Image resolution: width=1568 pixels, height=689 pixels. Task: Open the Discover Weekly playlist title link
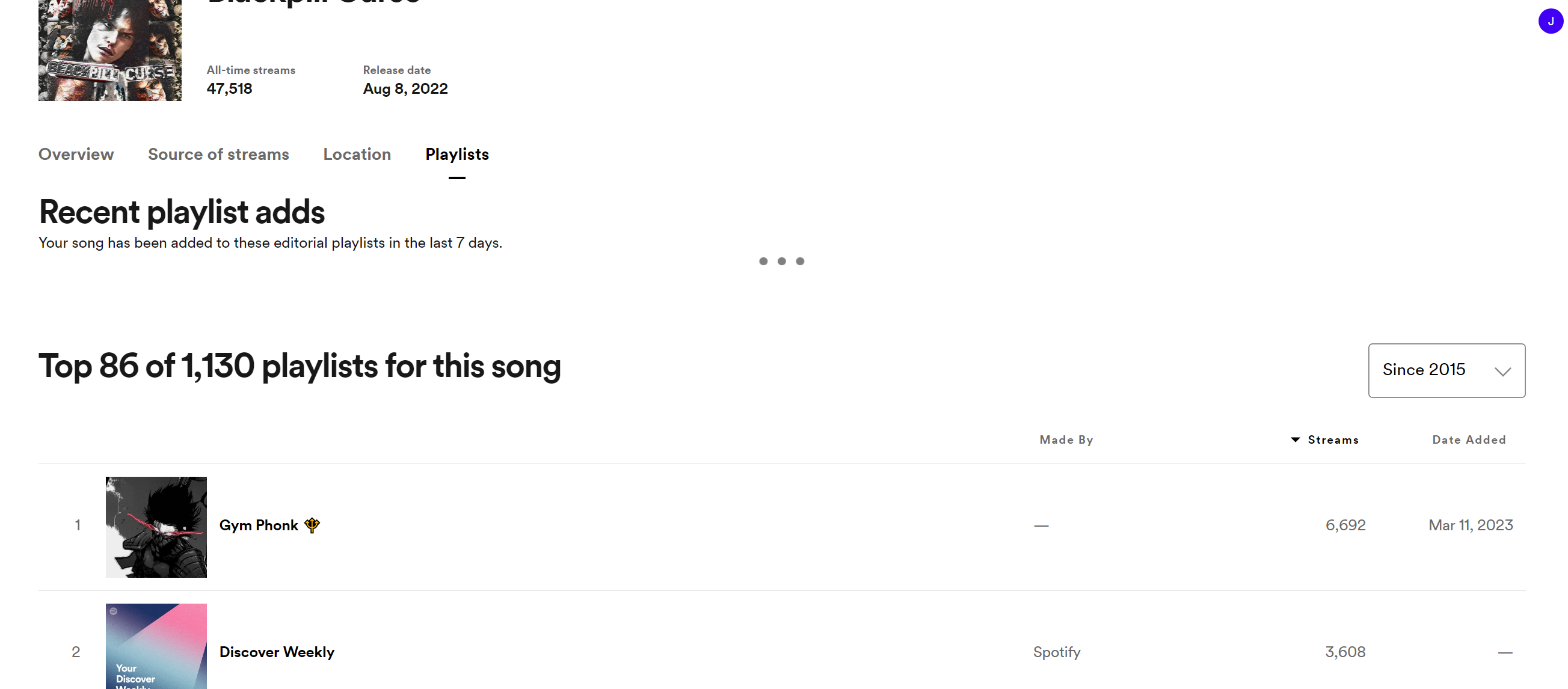[x=276, y=652]
